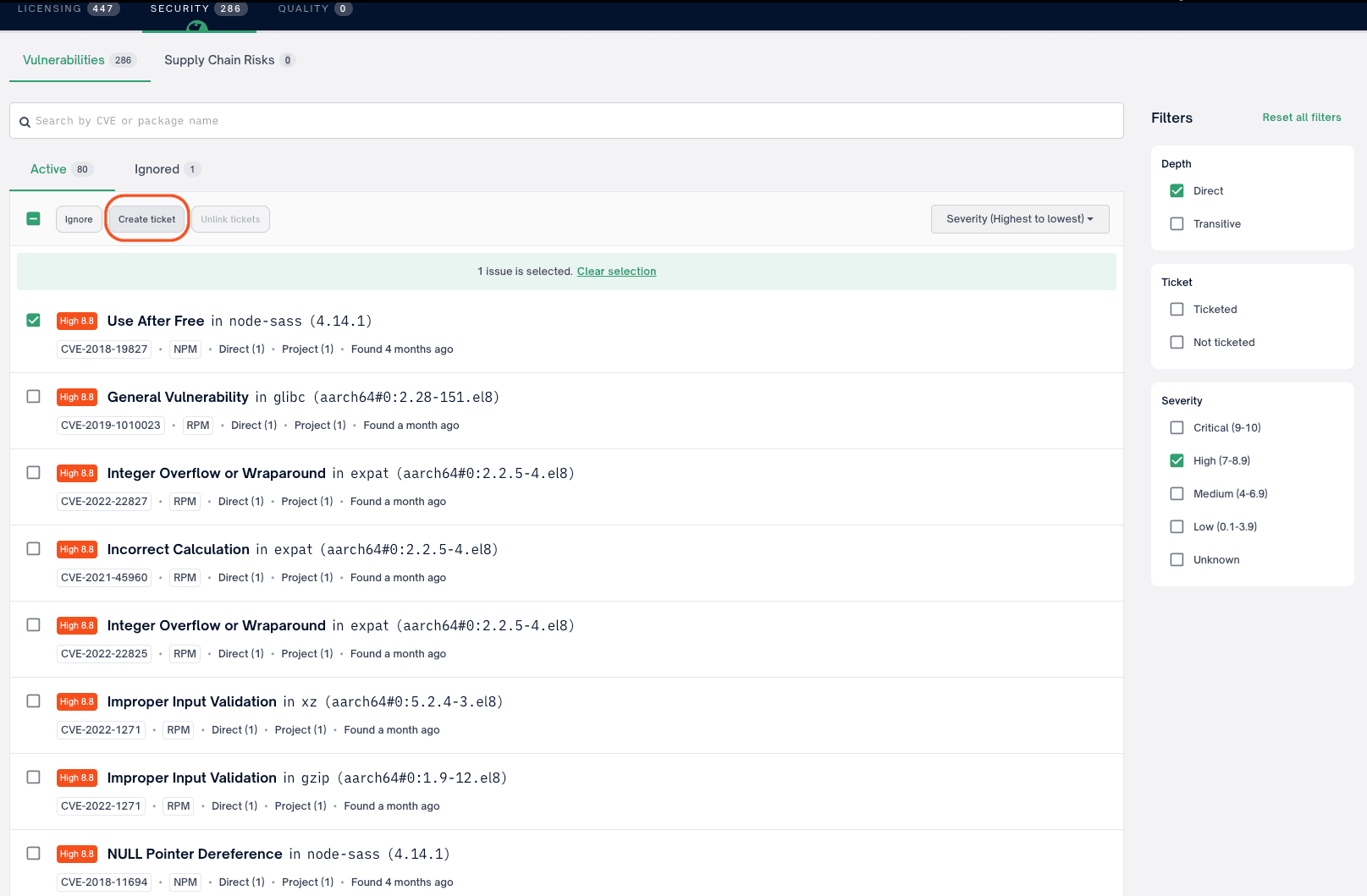Select checkbox for CVE-2022-22825 issue
This screenshot has width=1367, height=896.
pos(33,624)
